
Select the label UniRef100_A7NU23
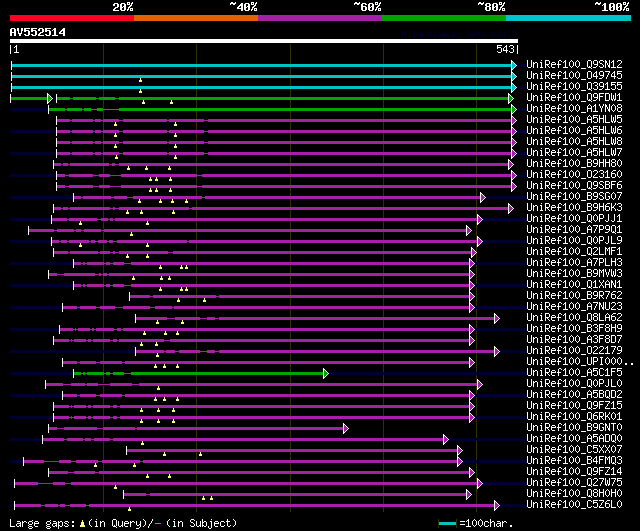click(574, 307)
